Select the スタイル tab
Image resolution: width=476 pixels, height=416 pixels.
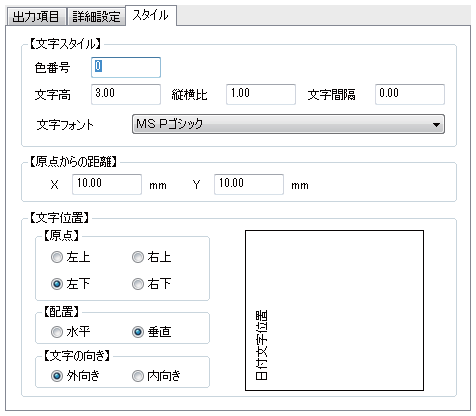[x=151, y=15]
